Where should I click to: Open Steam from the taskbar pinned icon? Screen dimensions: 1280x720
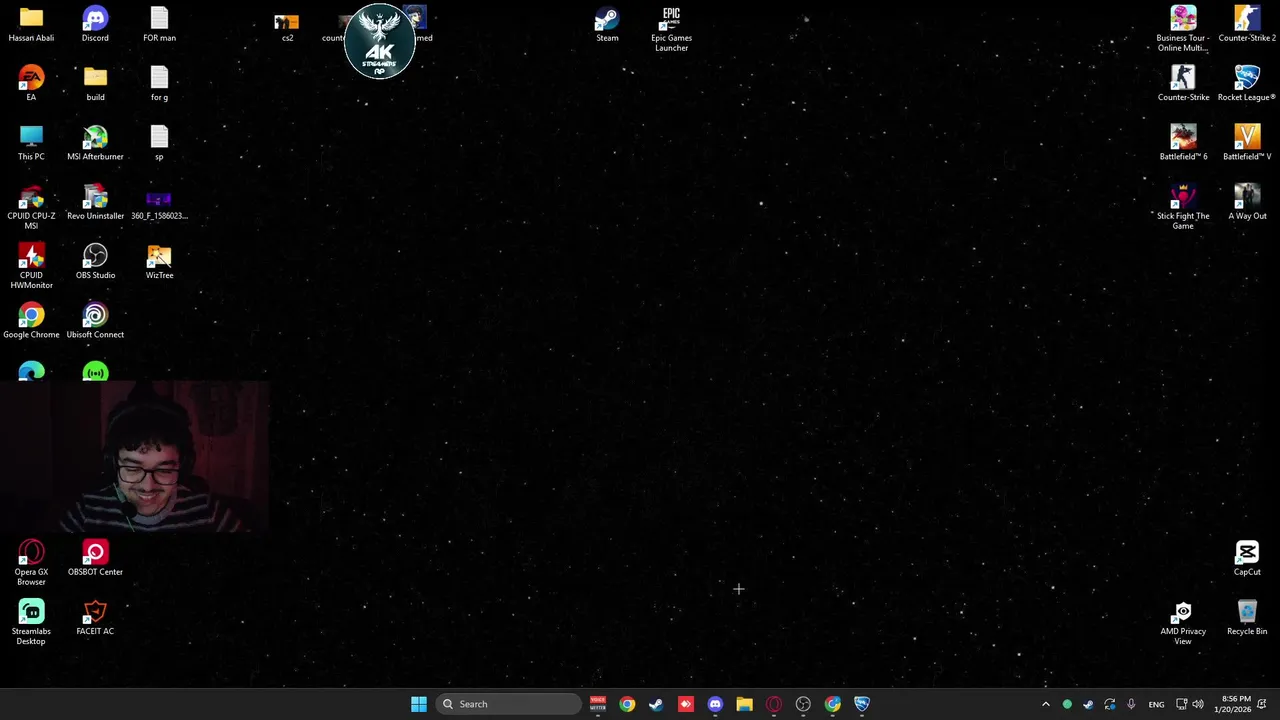click(x=656, y=704)
